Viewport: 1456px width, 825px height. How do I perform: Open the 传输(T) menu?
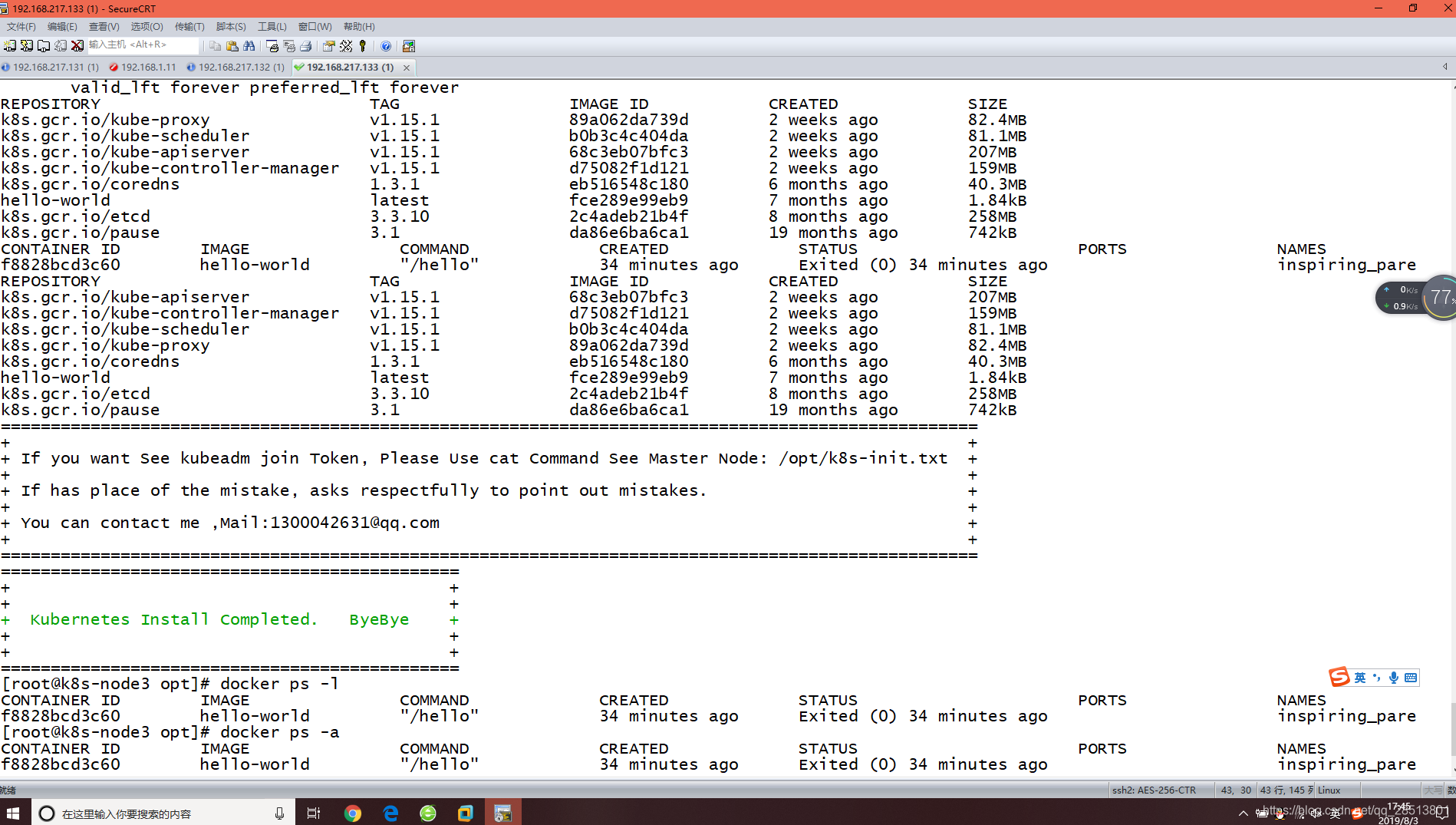189,27
